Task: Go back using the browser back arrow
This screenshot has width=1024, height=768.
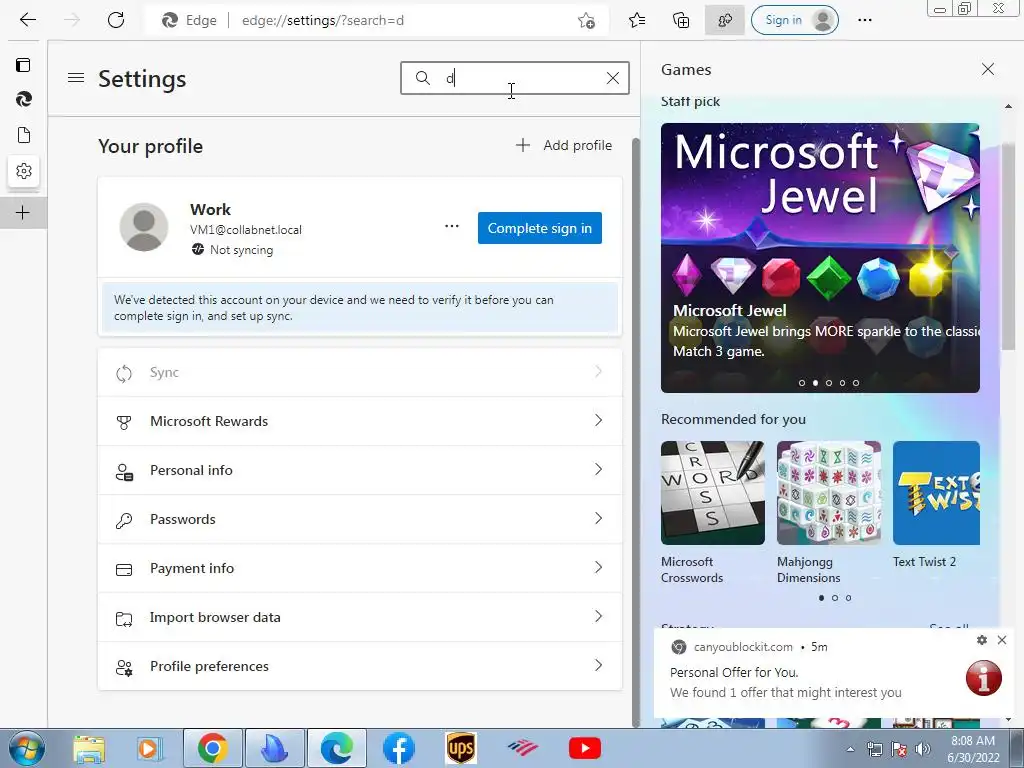Action: (x=27, y=20)
